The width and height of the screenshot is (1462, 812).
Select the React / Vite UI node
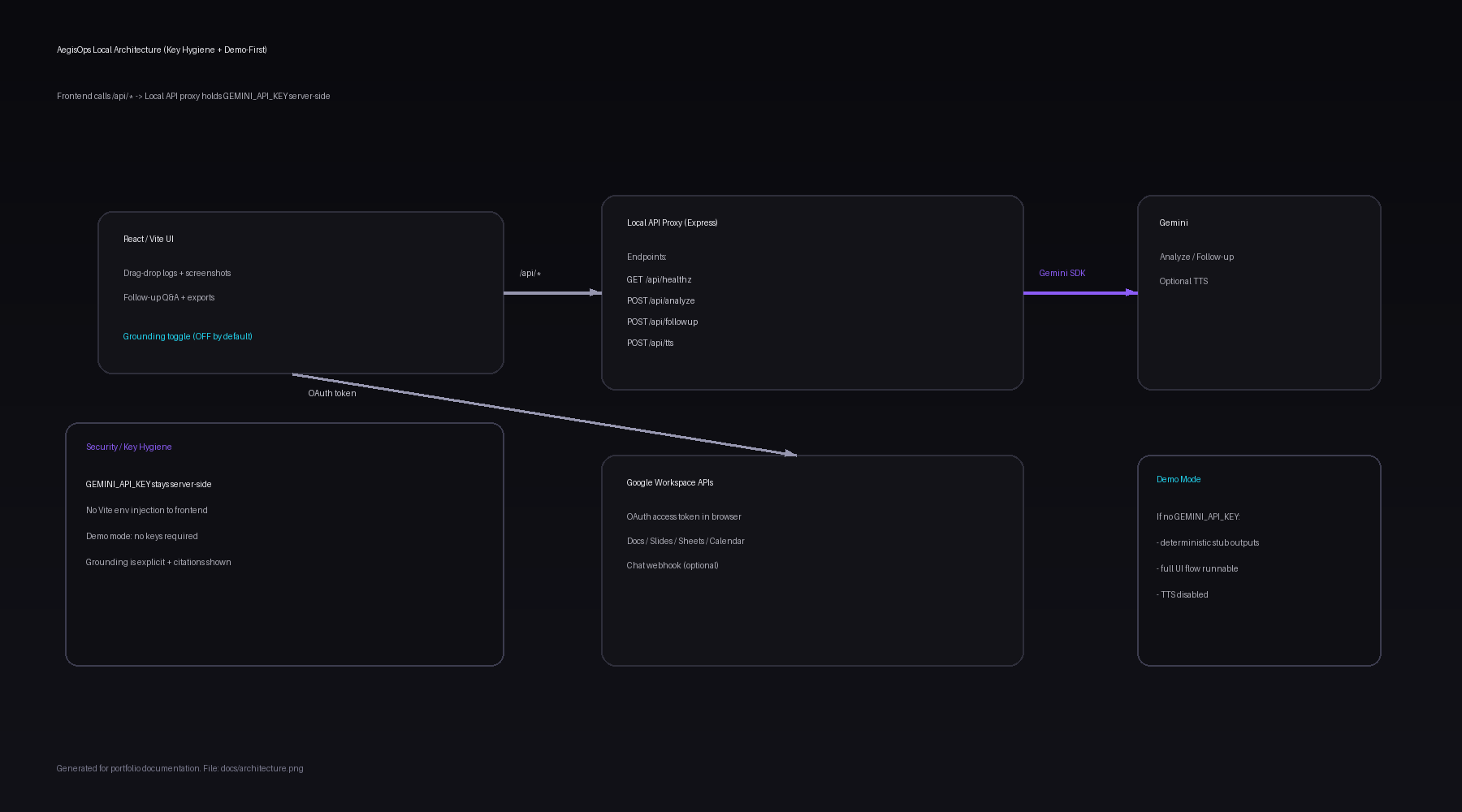(149, 239)
